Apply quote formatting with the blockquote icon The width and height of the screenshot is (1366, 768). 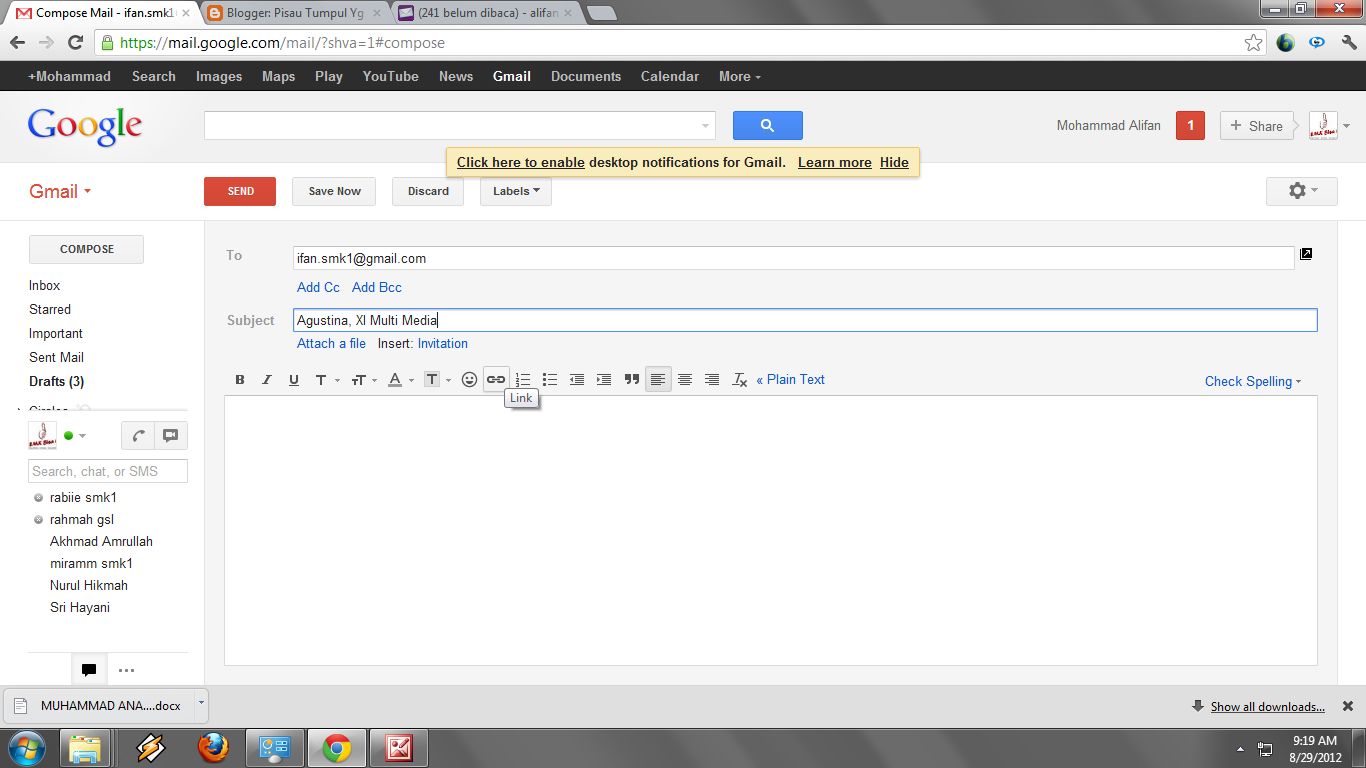(x=631, y=379)
